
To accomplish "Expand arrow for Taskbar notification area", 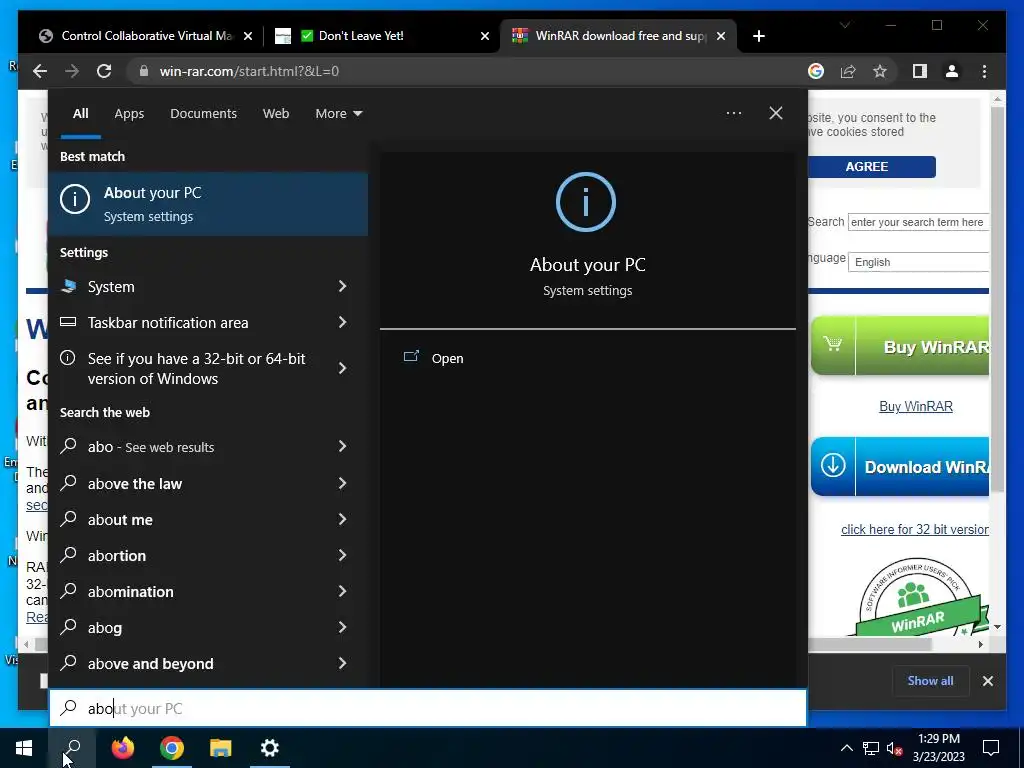I will 342,322.
